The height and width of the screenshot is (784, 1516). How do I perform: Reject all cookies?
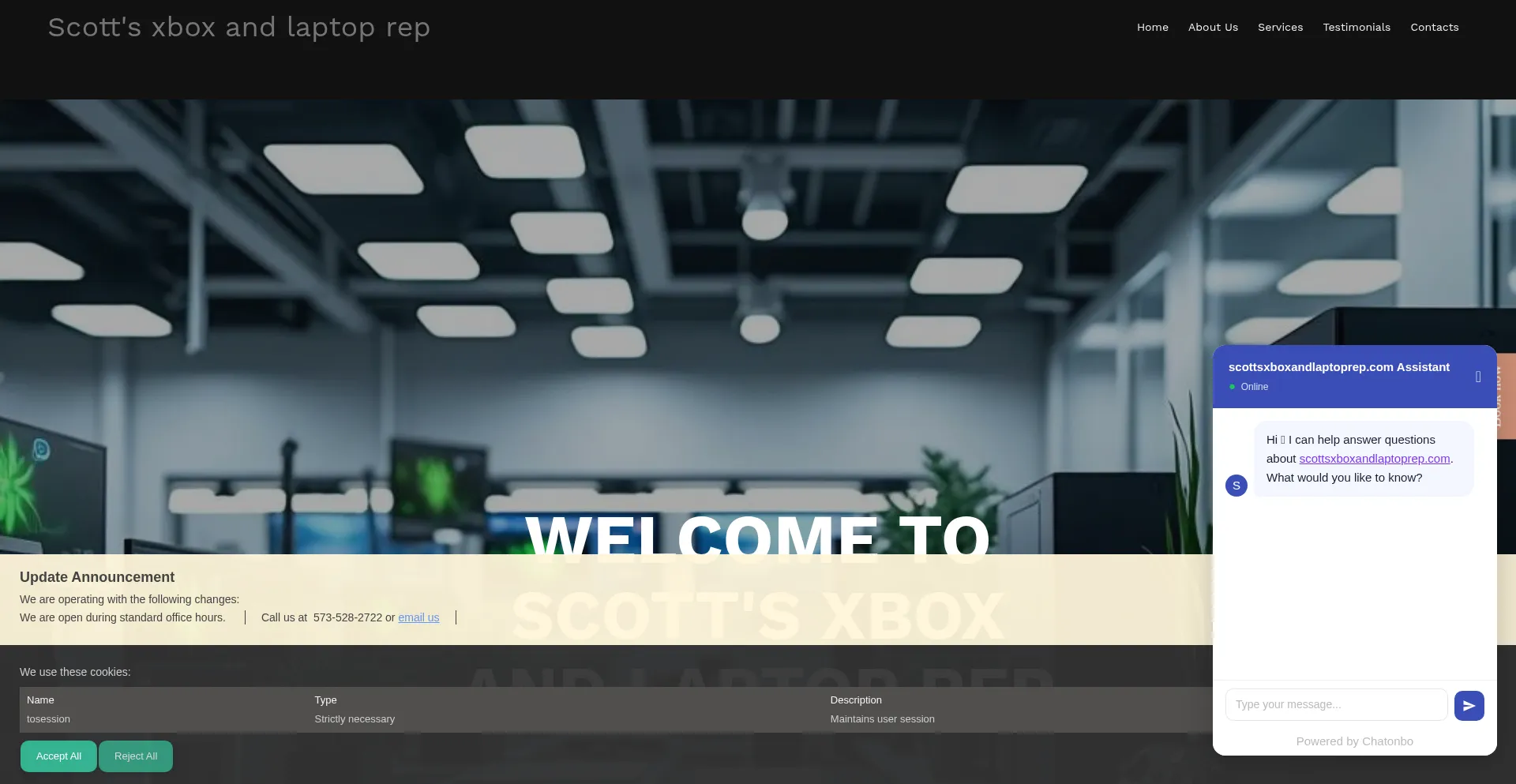tap(136, 756)
